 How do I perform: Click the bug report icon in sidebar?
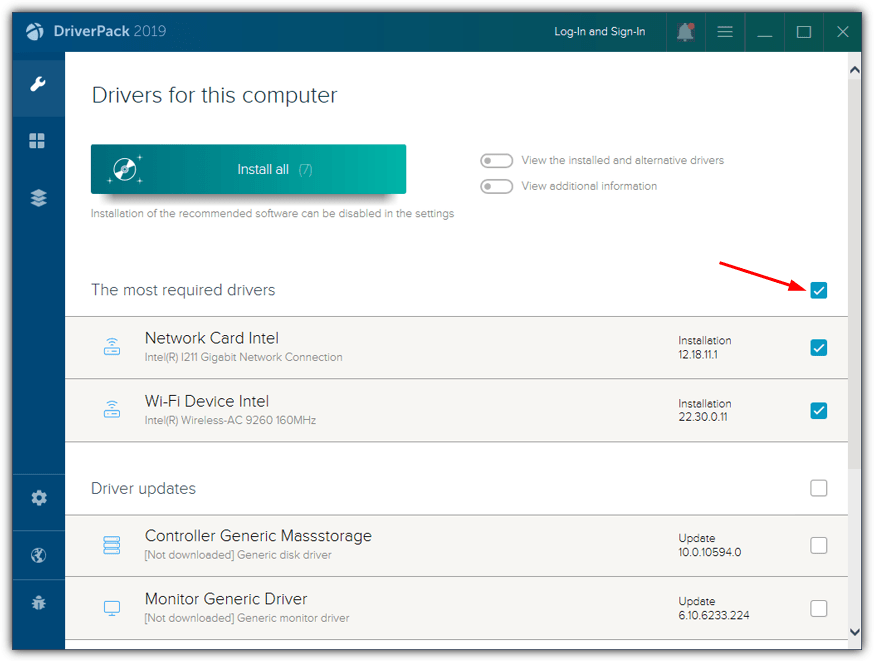tap(38, 602)
